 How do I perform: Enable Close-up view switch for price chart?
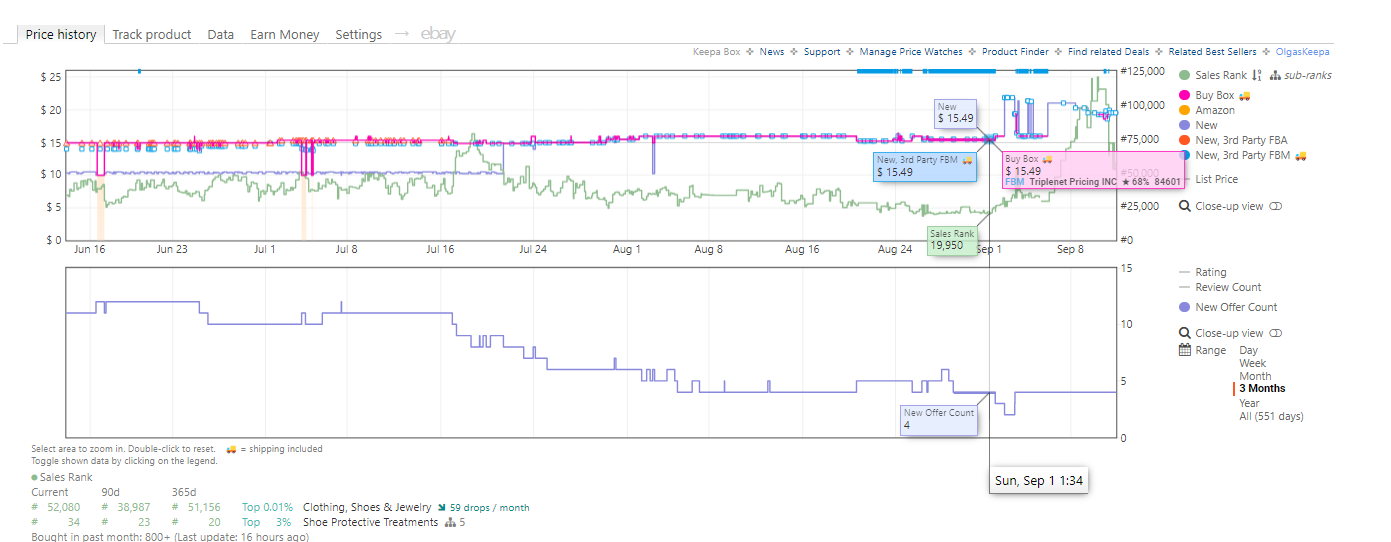point(1275,206)
